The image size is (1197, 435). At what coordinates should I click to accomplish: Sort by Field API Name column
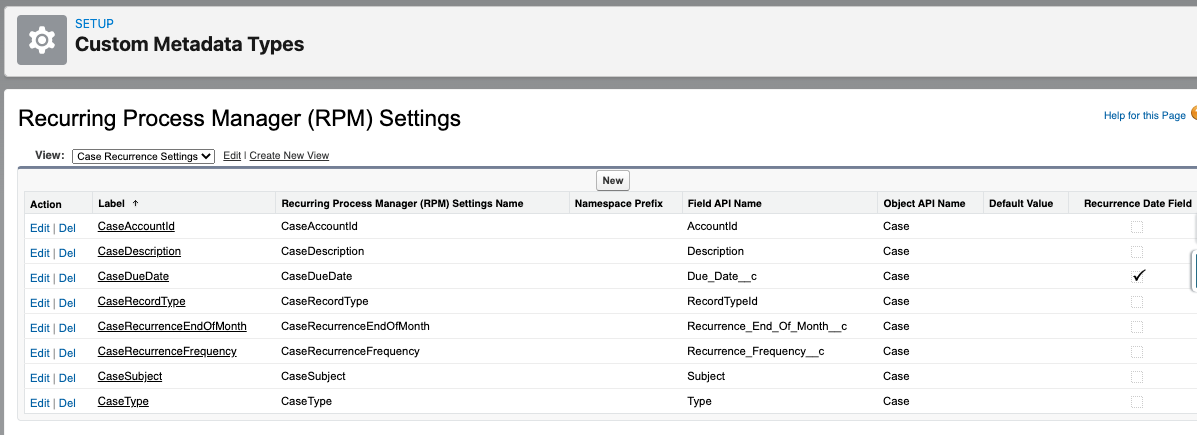pos(724,203)
